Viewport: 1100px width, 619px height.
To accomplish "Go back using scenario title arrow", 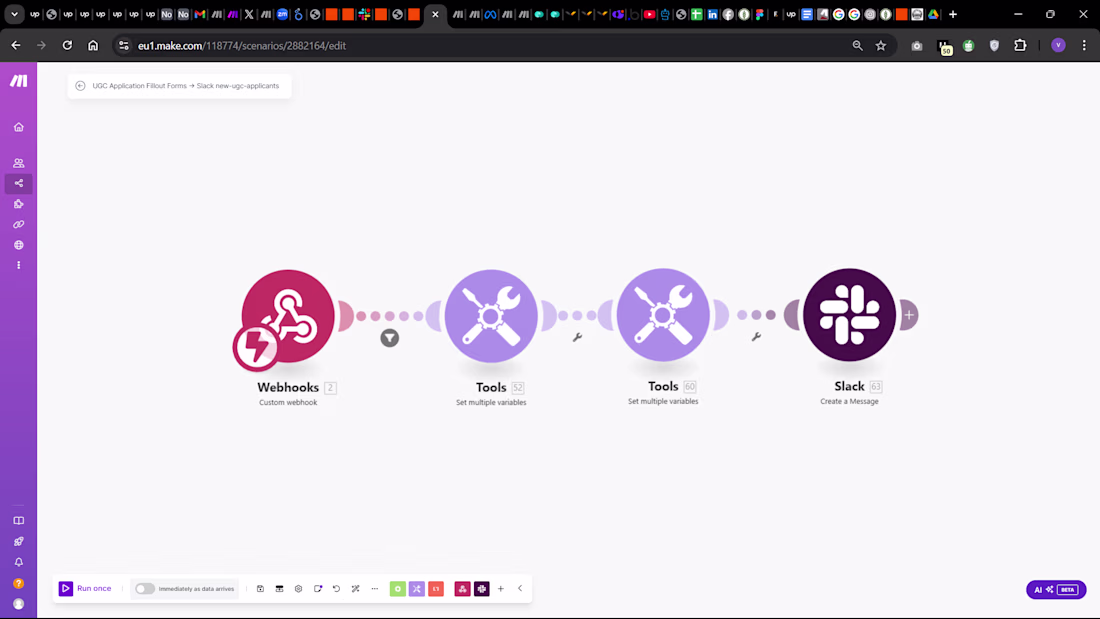I will click(x=80, y=86).
